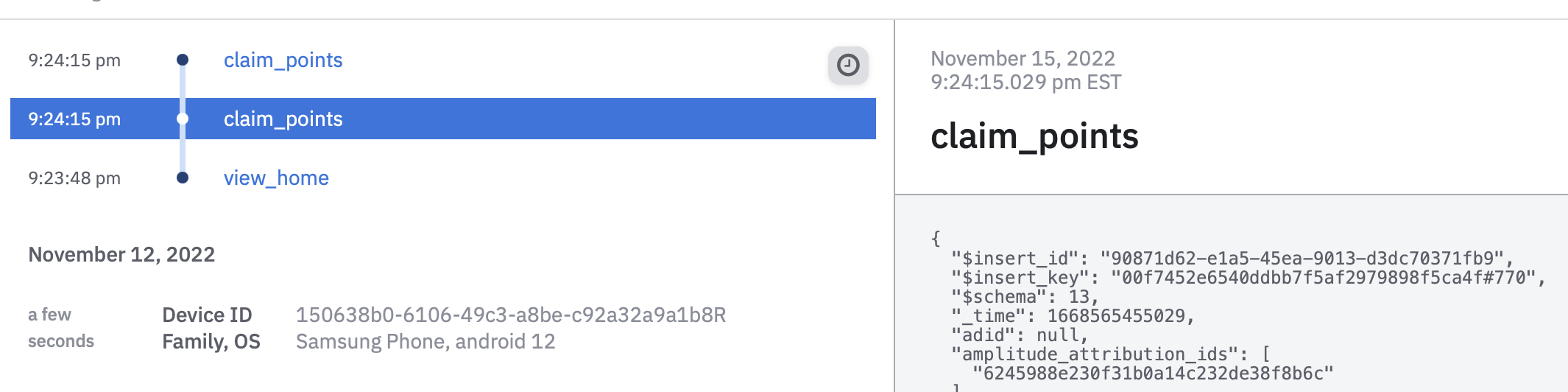
Task: Select the highlighted blue claim_points row
Action: point(443,119)
